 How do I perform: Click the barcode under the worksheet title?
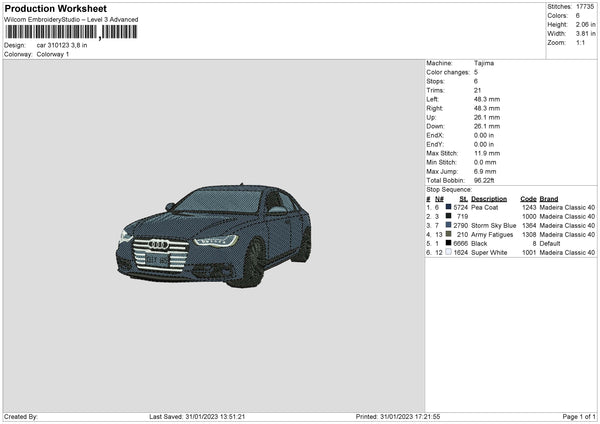point(69,33)
